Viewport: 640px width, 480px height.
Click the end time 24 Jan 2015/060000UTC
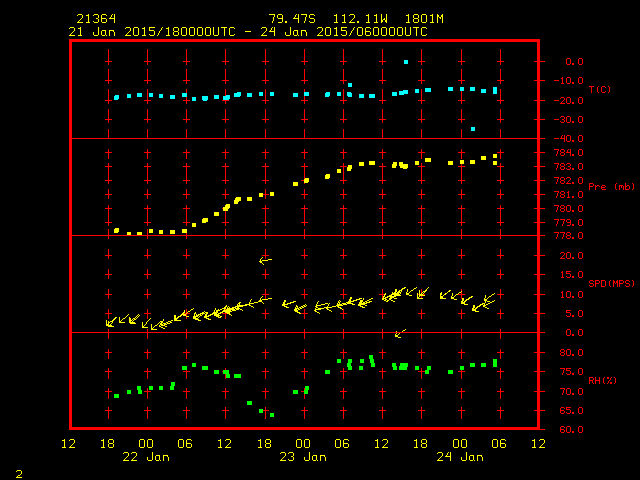[x=344, y=32]
